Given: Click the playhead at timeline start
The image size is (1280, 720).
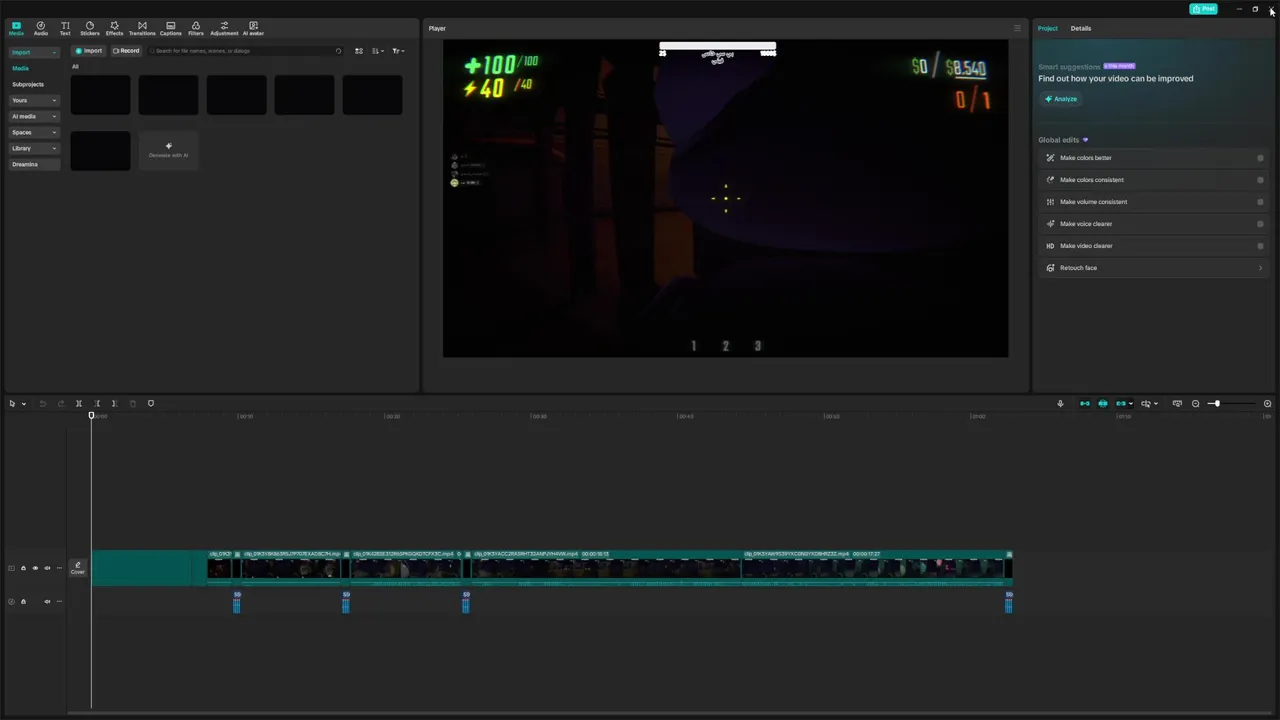Looking at the screenshot, I should 91,415.
